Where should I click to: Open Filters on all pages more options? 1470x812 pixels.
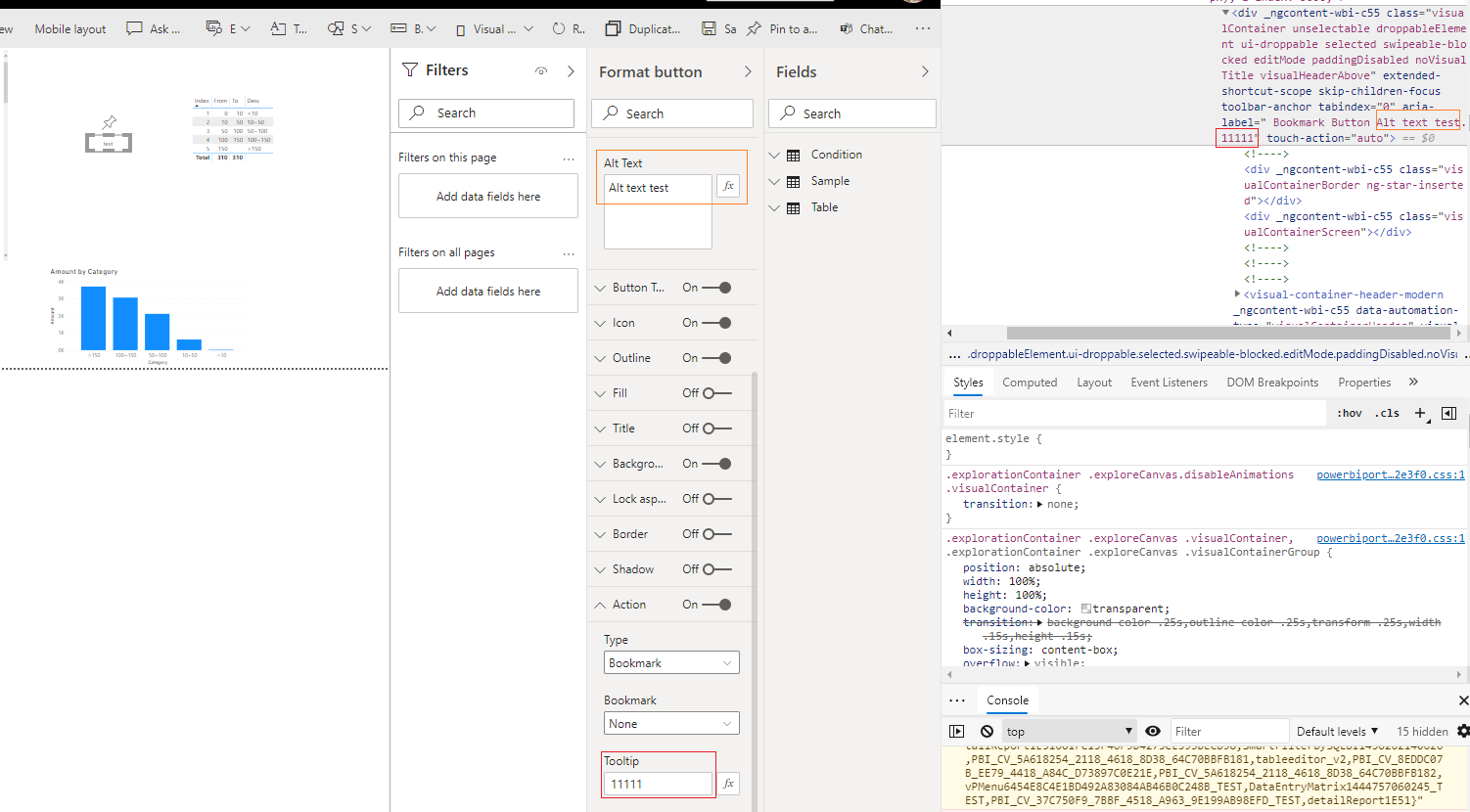[x=569, y=253]
